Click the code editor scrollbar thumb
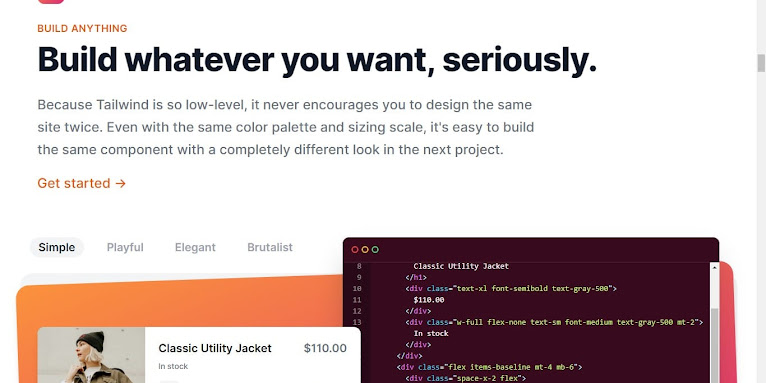 coord(714,345)
